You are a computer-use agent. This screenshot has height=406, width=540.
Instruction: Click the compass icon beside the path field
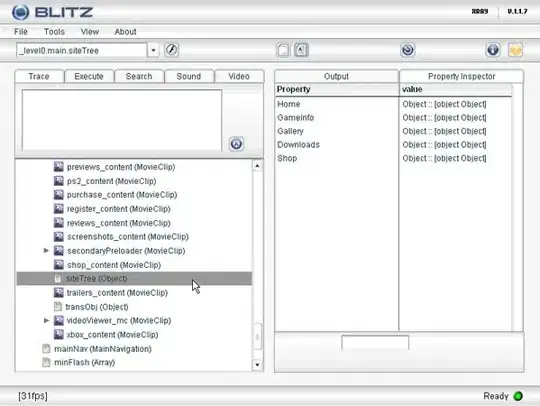[x=171, y=50]
